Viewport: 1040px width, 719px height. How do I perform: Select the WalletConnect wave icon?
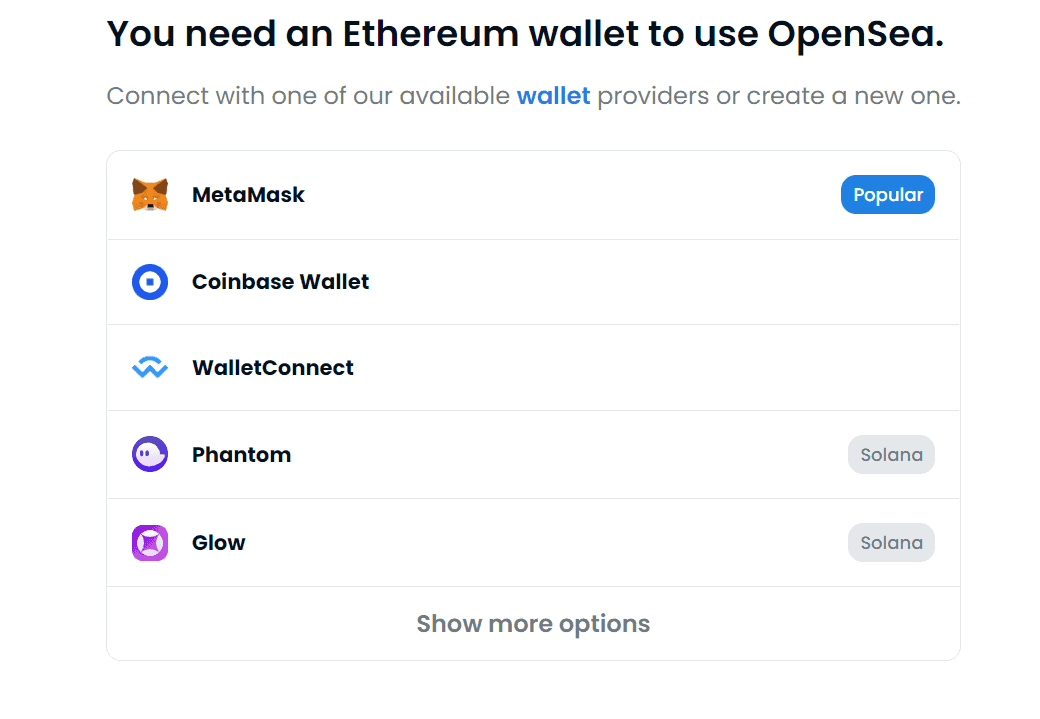[149, 367]
